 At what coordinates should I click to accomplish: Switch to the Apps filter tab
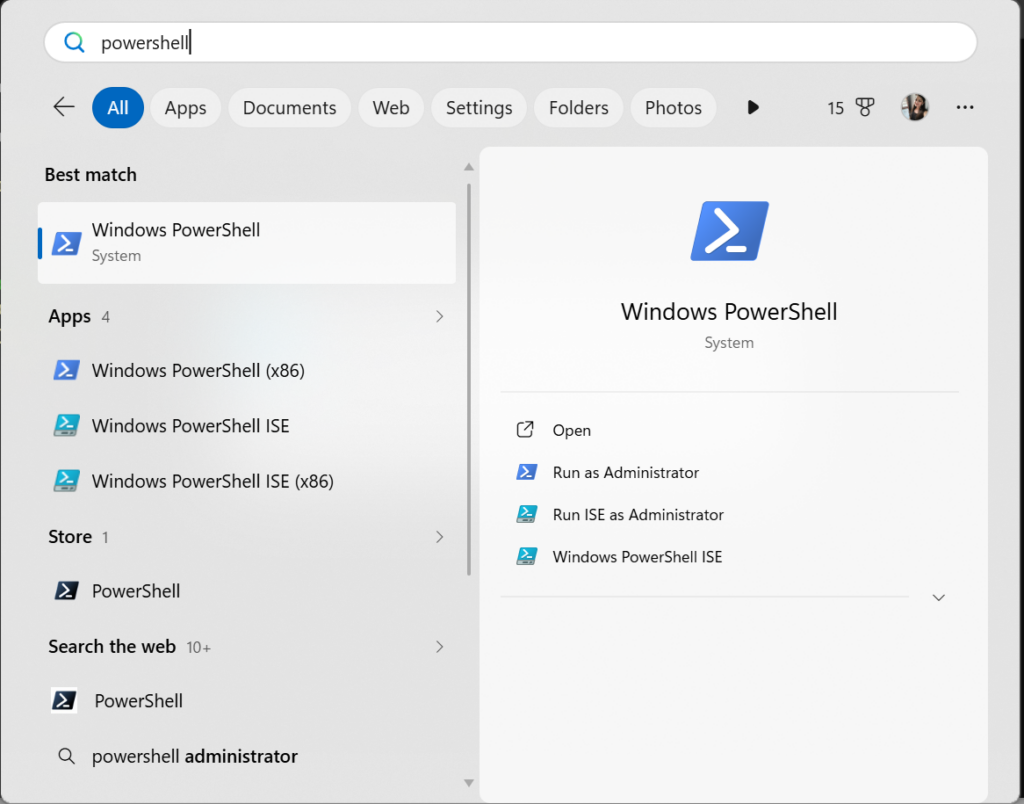coord(185,107)
